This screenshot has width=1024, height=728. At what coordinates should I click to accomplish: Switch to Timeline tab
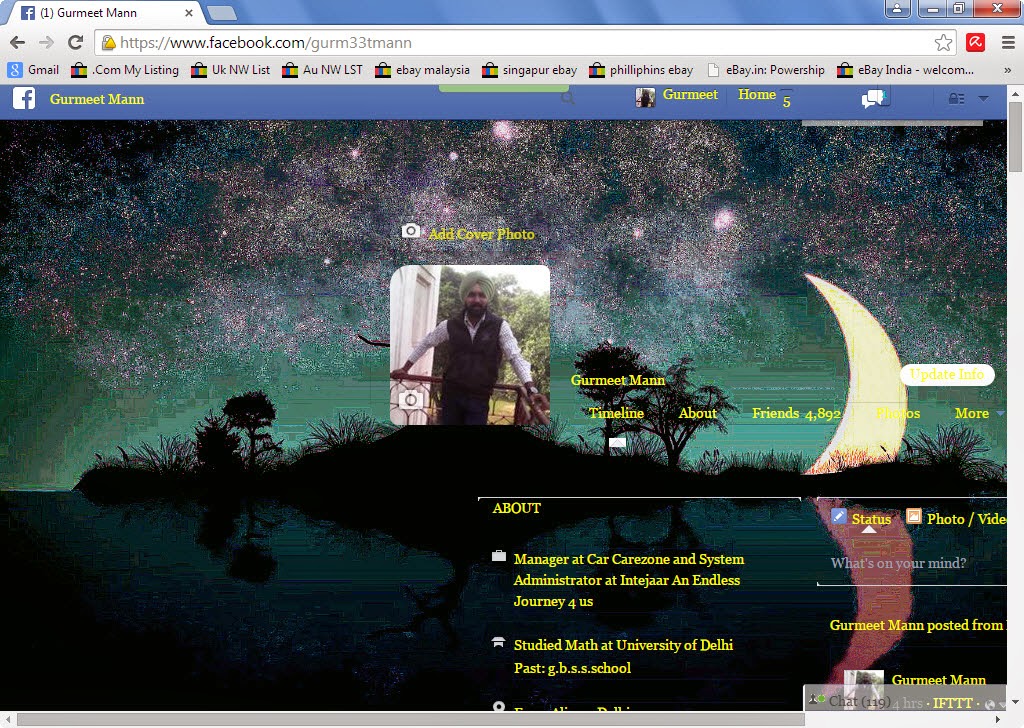(616, 413)
